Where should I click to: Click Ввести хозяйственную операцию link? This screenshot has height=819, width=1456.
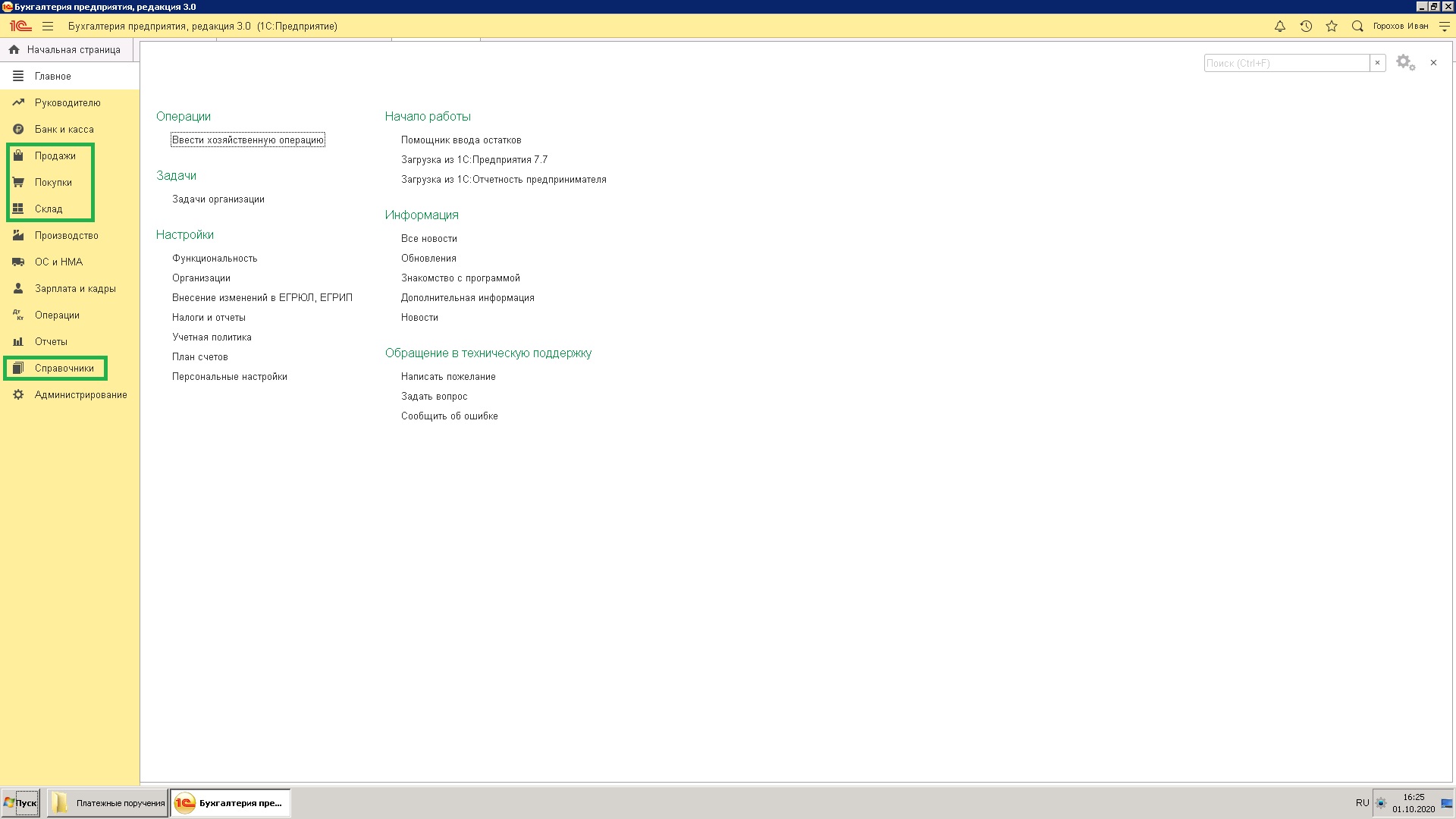click(x=248, y=140)
